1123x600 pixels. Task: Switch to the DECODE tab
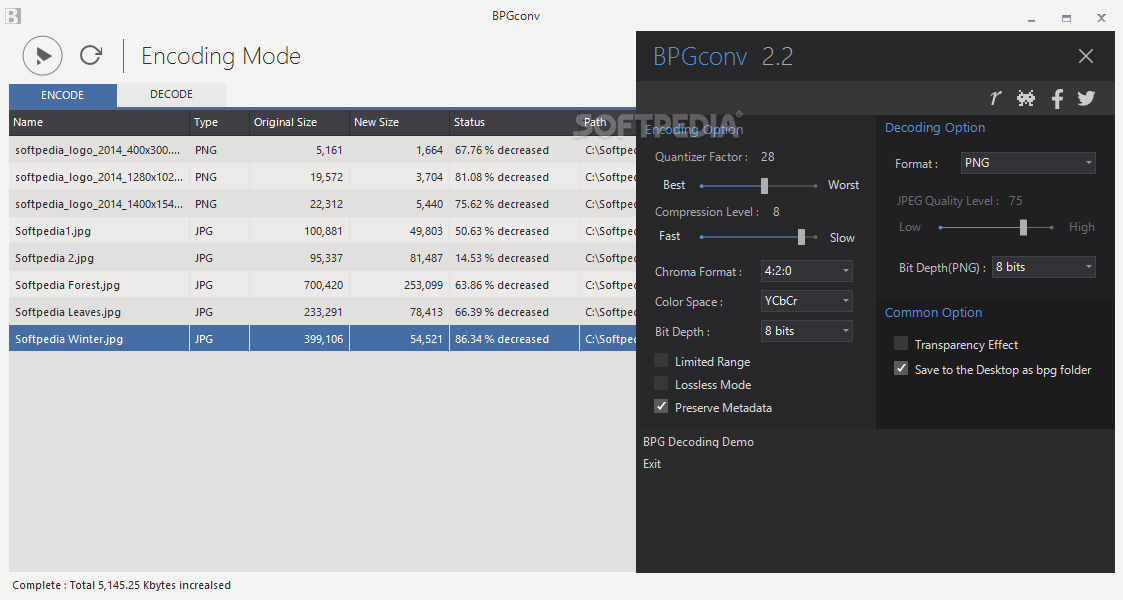click(171, 95)
